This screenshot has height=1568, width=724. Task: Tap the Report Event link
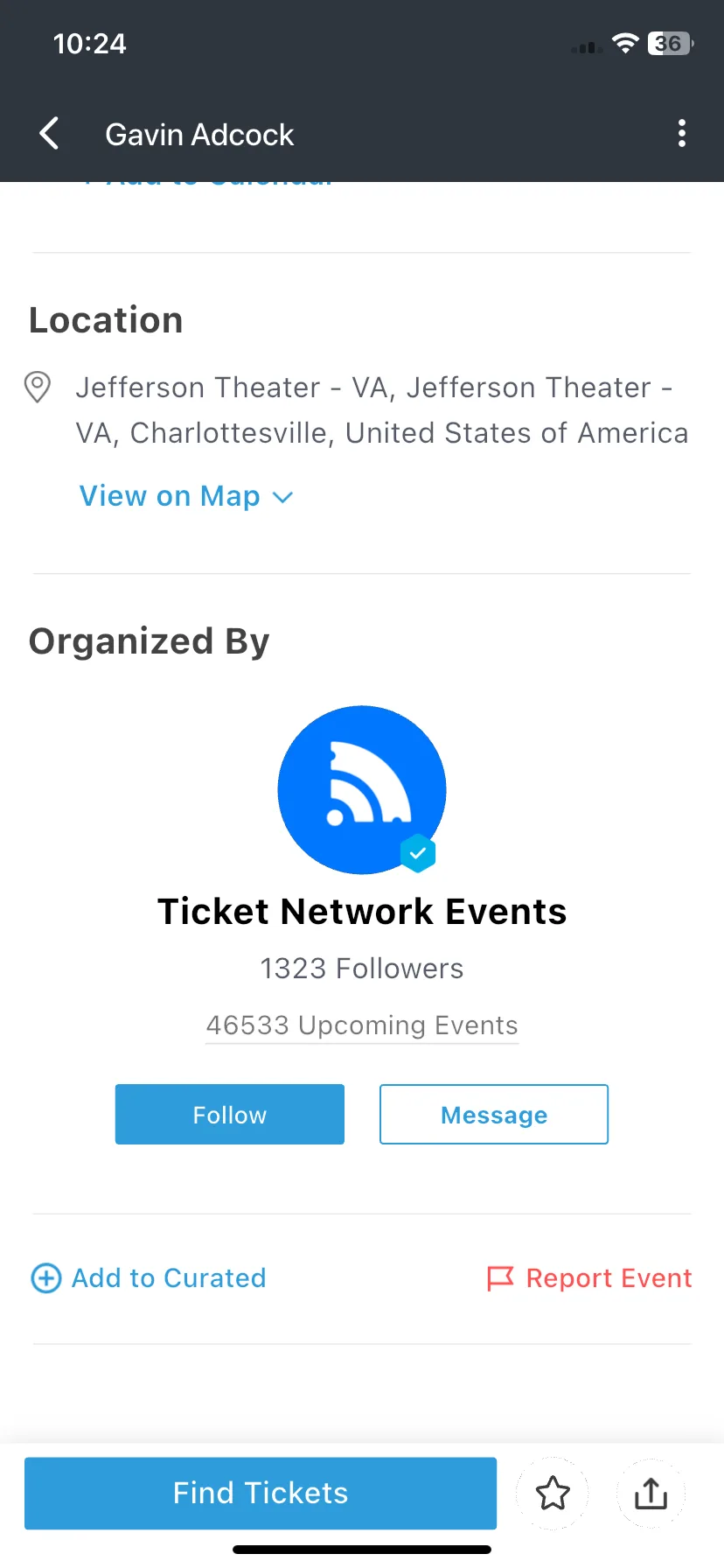pyautogui.click(x=609, y=1278)
